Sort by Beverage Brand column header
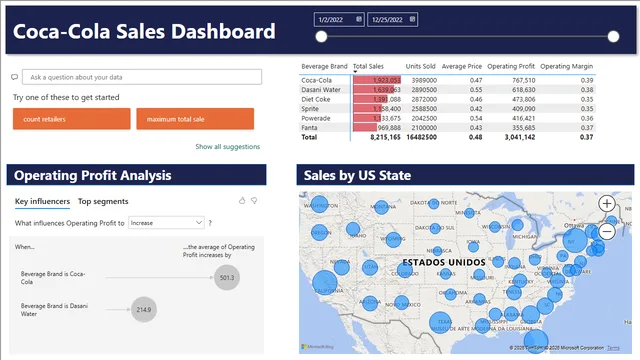This screenshot has height=360, width=640. coord(324,66)
